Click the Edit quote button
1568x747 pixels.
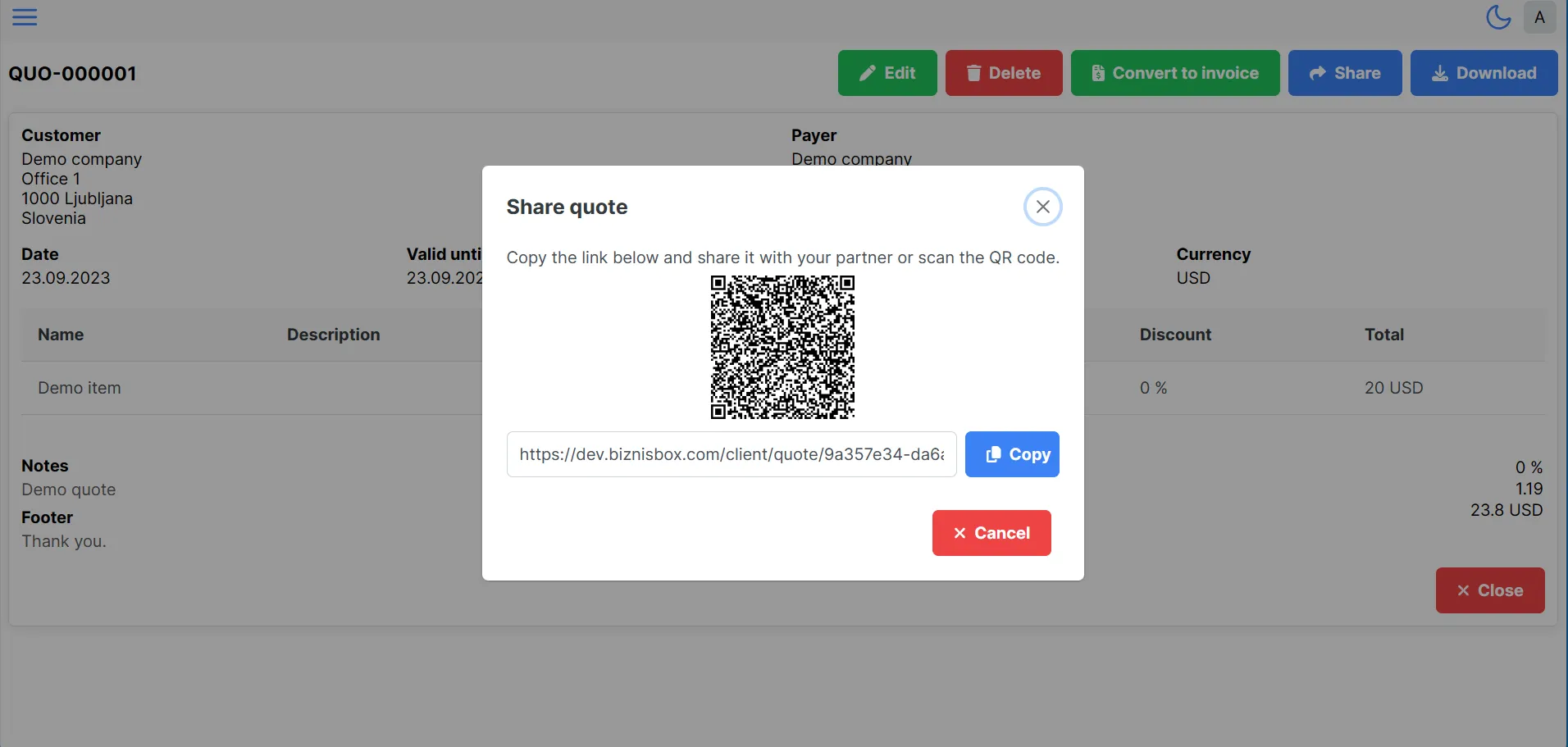887,73
